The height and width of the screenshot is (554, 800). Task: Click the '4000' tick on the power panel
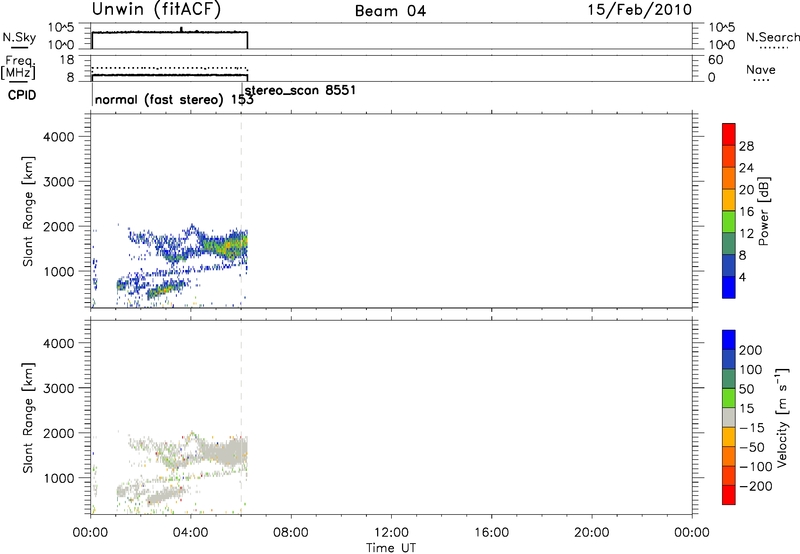pyautogui.click(x=59, y=137)
